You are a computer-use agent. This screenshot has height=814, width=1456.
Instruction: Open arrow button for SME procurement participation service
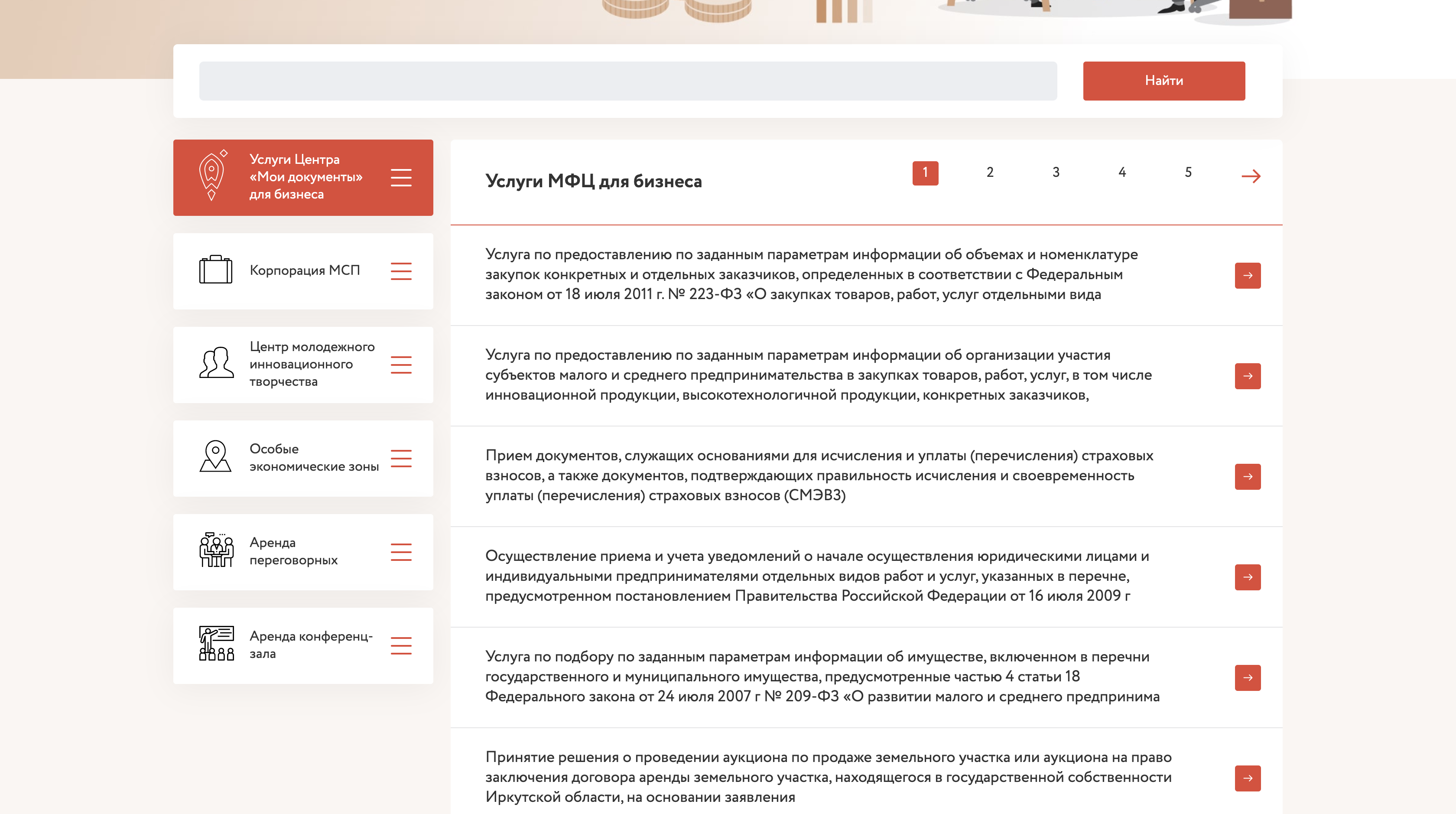pyautogui.click(x=1248, y=376)
